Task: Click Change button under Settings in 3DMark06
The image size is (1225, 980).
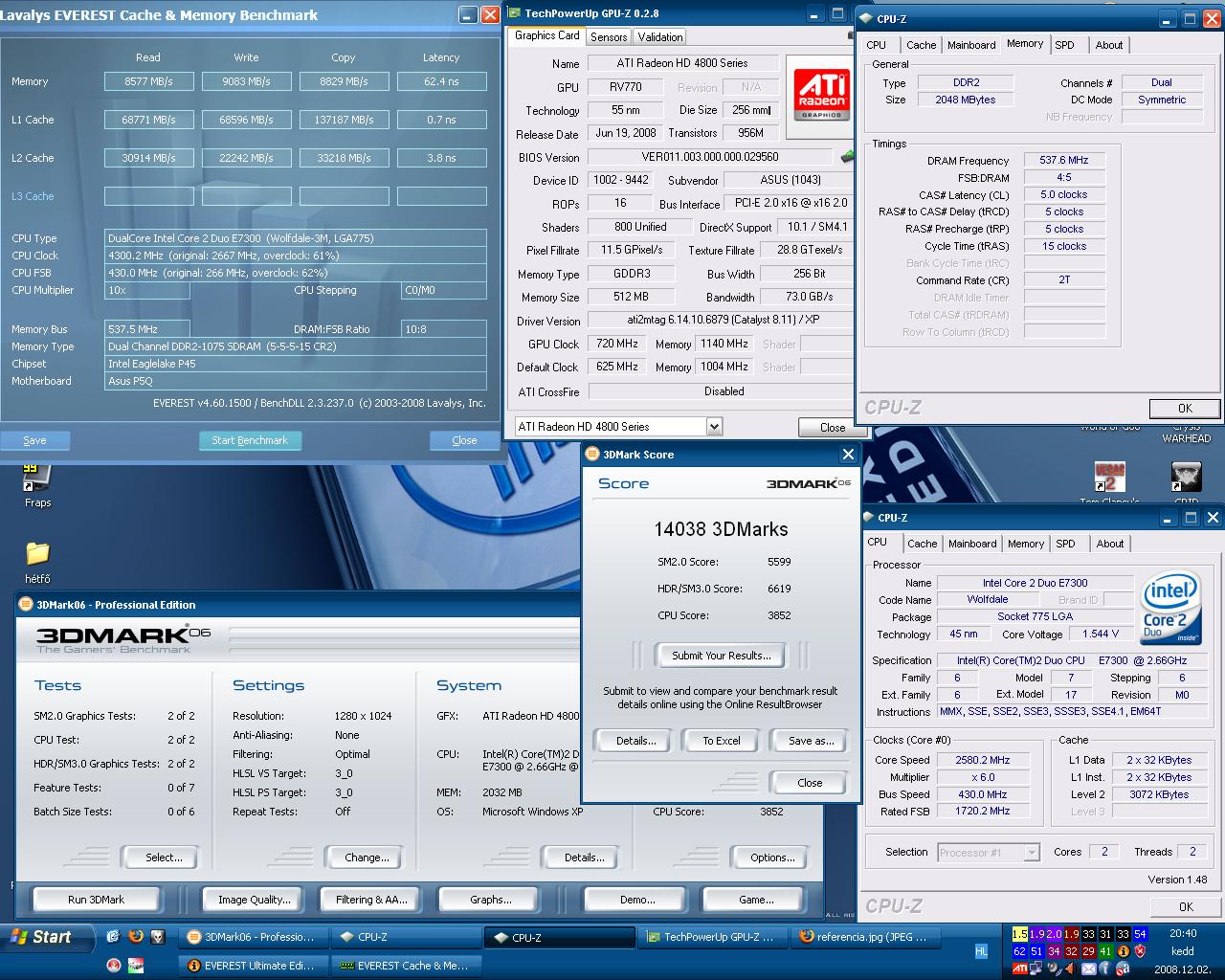Action: pyautogui.click(x=367, y=857)
